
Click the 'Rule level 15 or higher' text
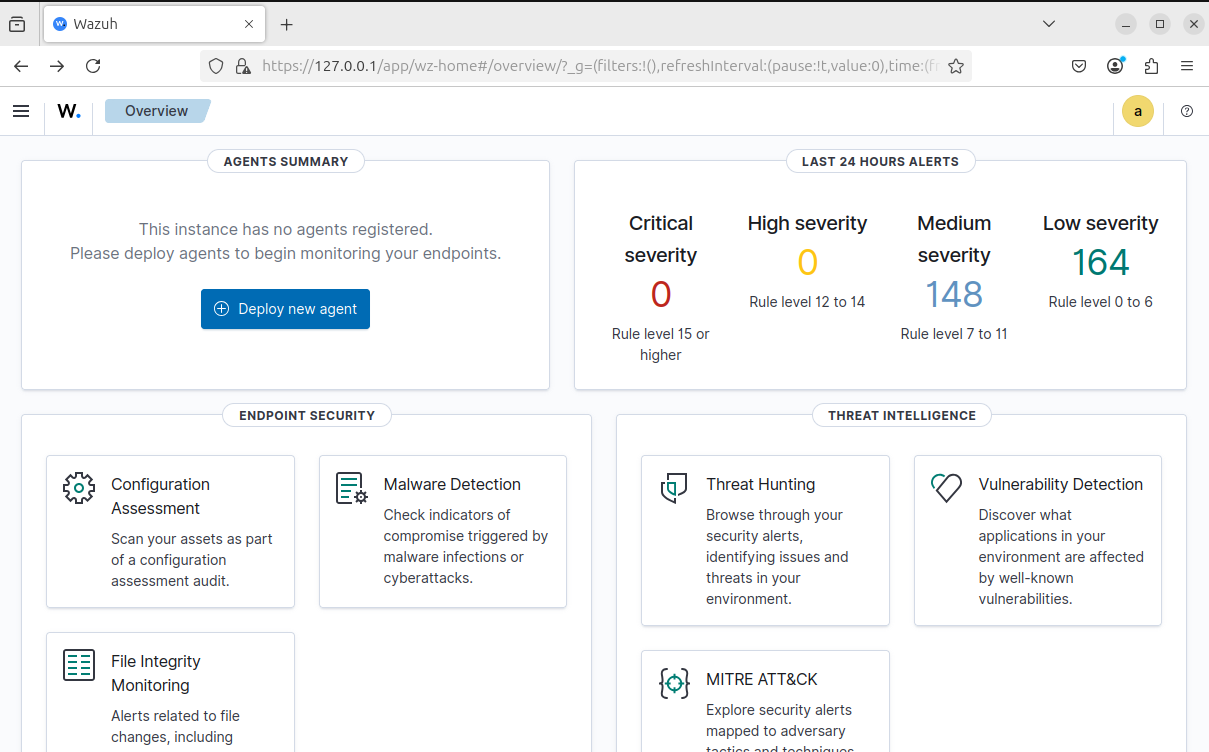tap(661, 344)
